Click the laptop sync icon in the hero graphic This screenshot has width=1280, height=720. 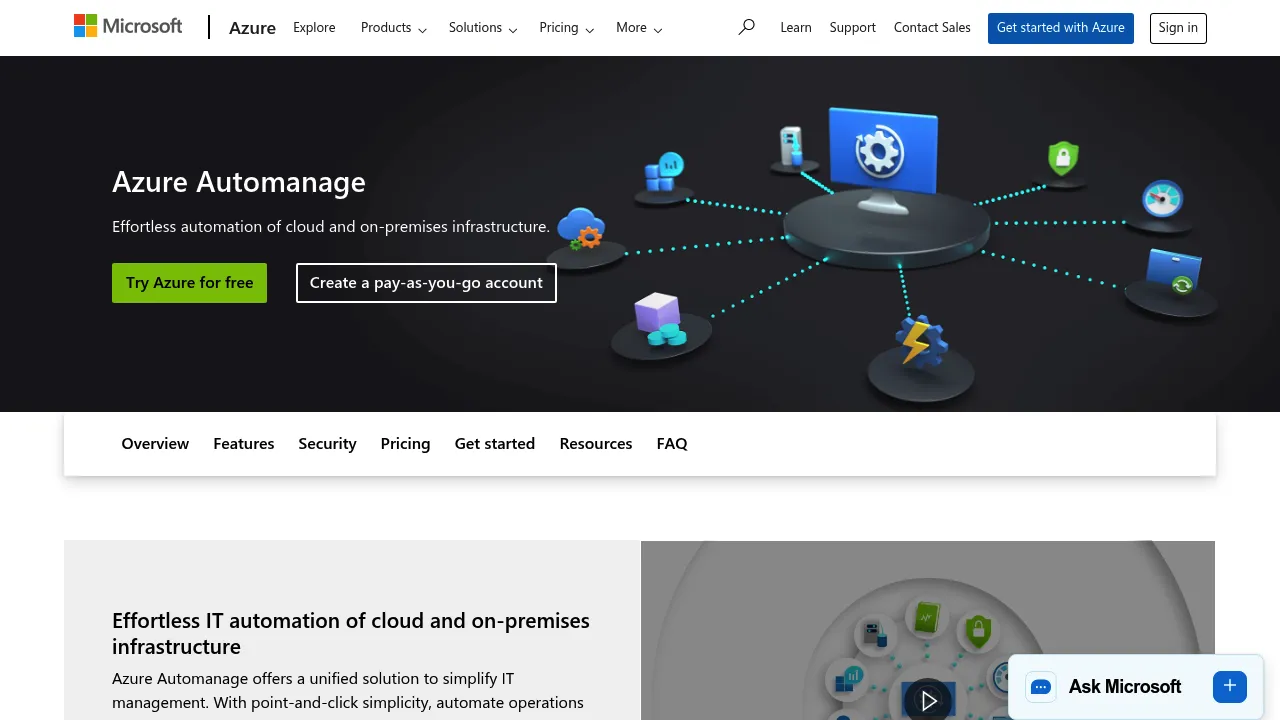coord(1174,272)
